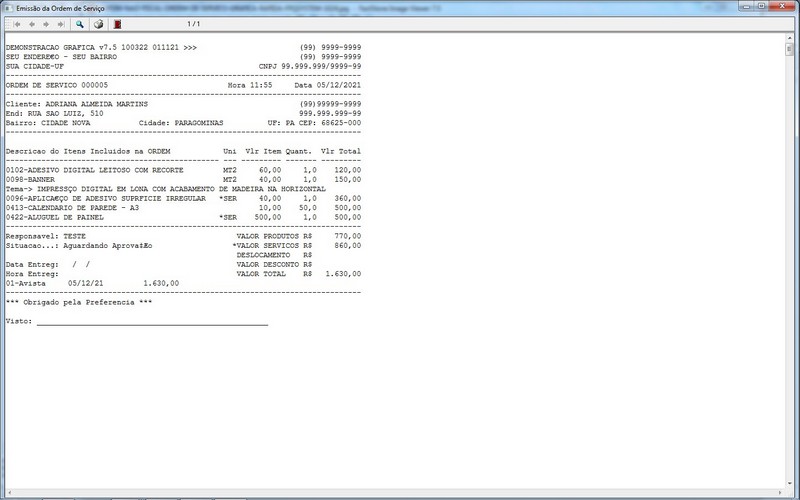Click the CEP: 68625-000 text
800x500 pixels.
pyautogui.click(x=330, y=123)
